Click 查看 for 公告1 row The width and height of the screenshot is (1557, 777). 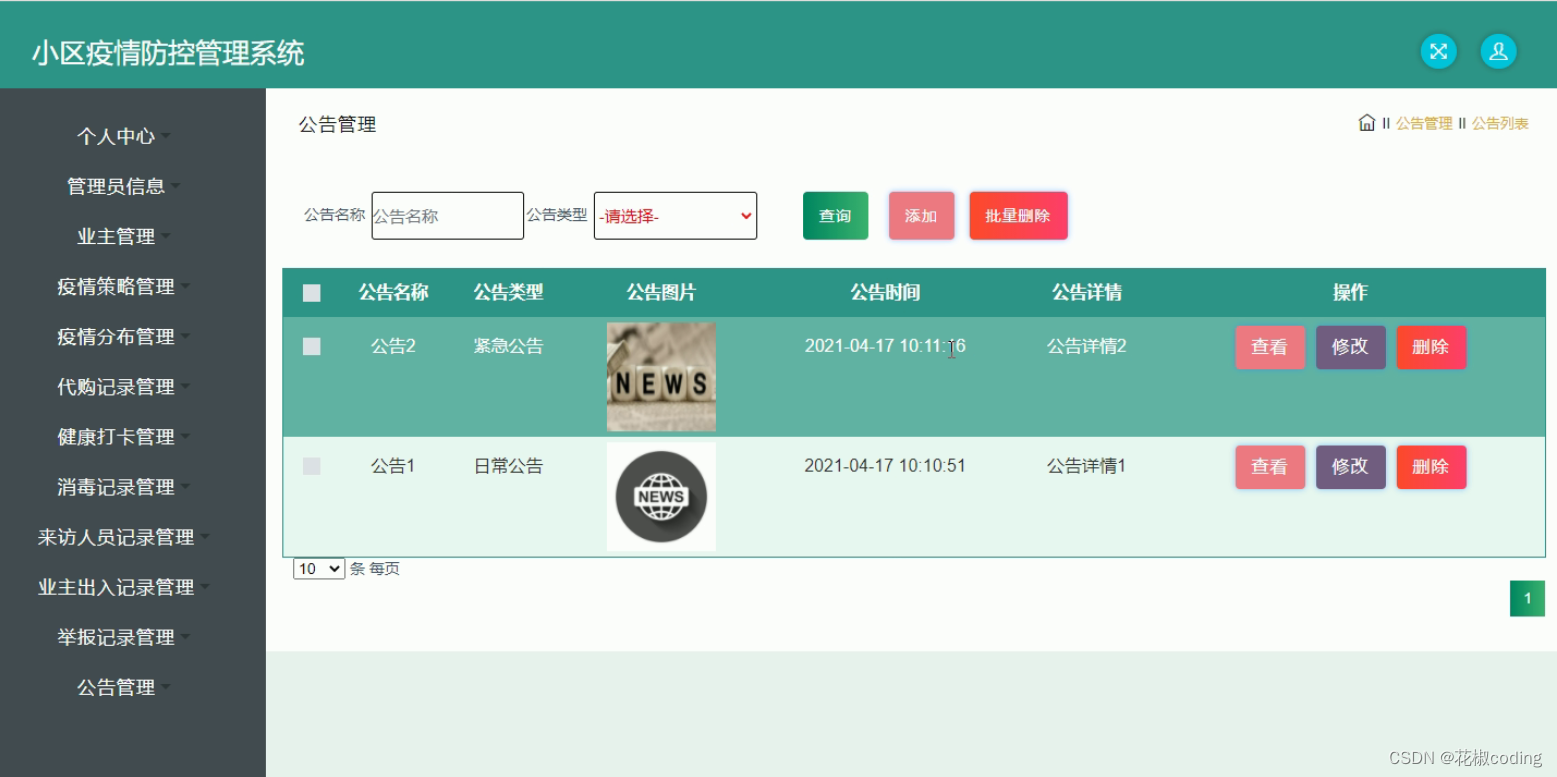pos(1270,467)
